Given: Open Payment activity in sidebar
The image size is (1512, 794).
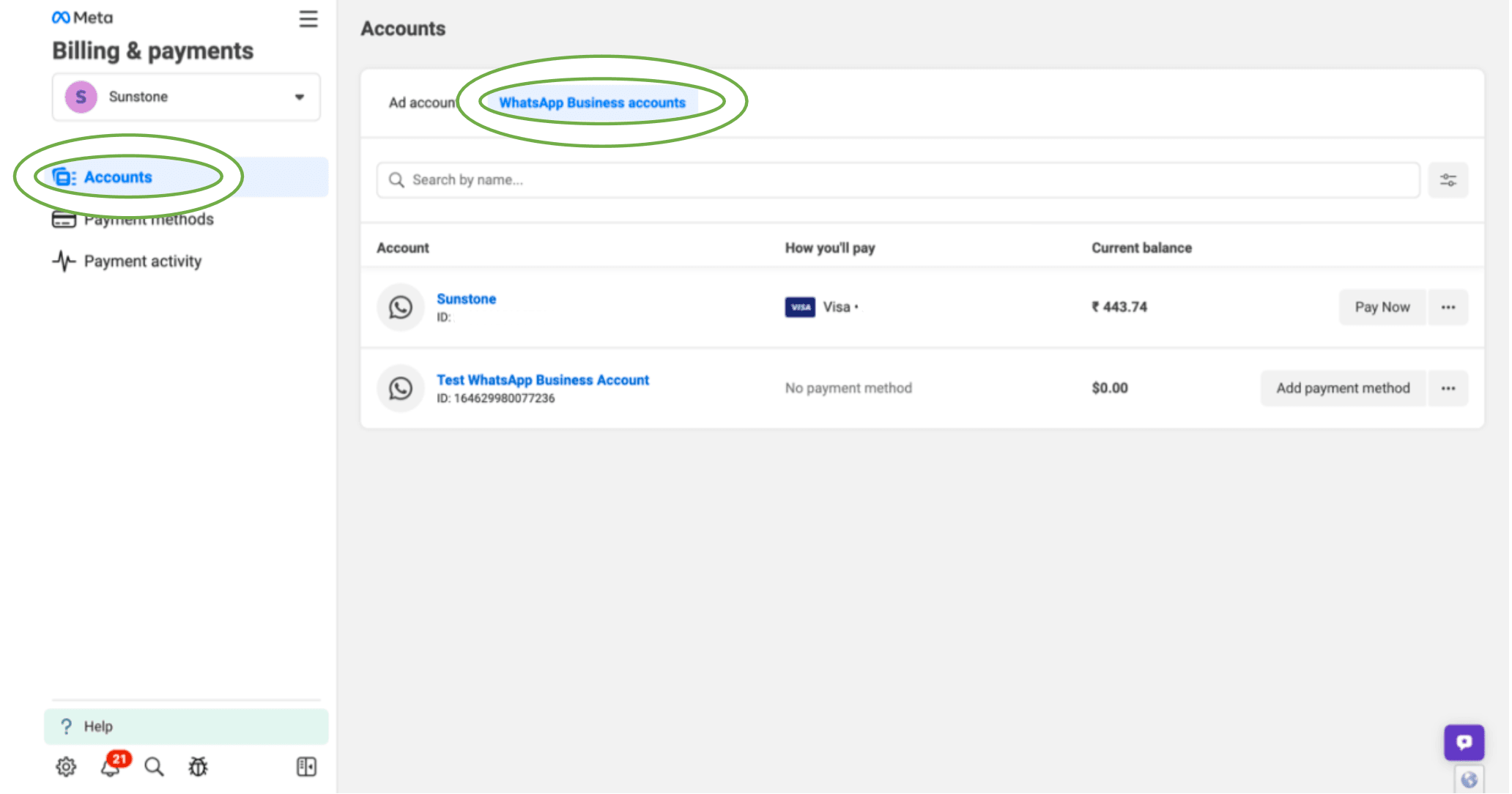Looking at the screenshot, I should [x=142, y=261].
